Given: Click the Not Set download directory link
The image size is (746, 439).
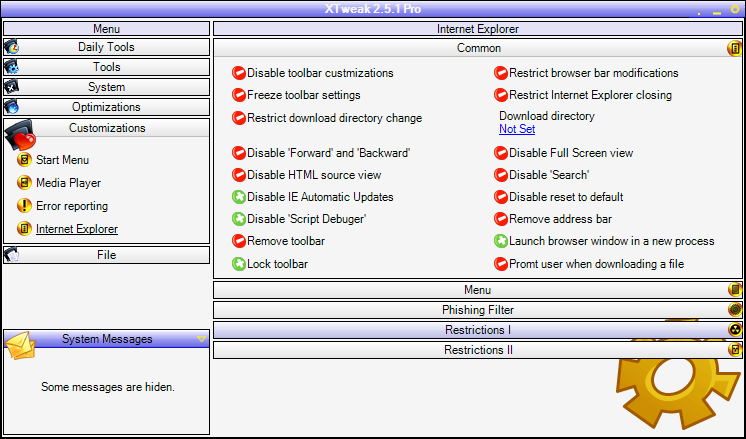Looking at the screenshot, I should (517, 129).
